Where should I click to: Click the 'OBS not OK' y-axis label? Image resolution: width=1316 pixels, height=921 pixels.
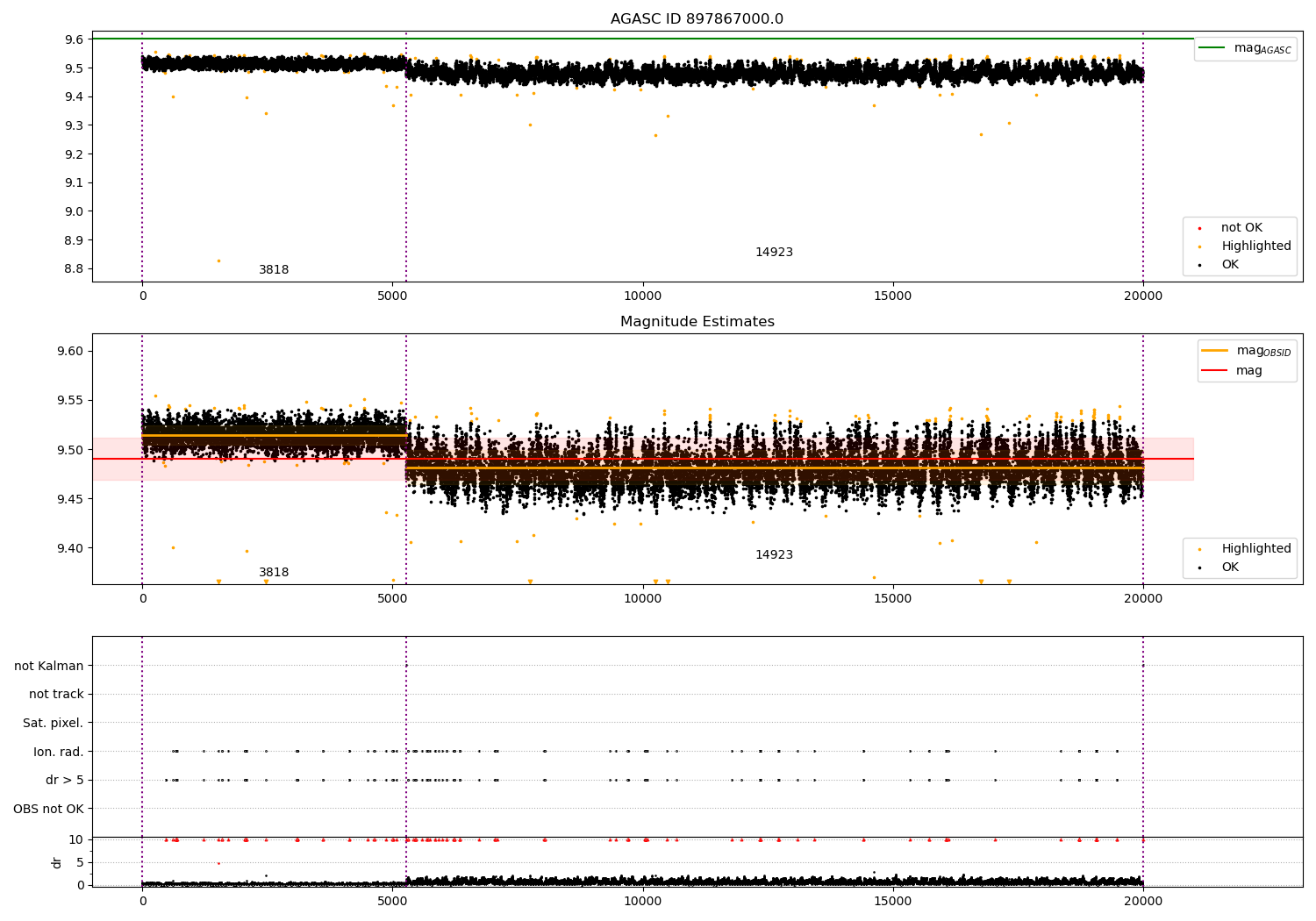click(48, 810)
